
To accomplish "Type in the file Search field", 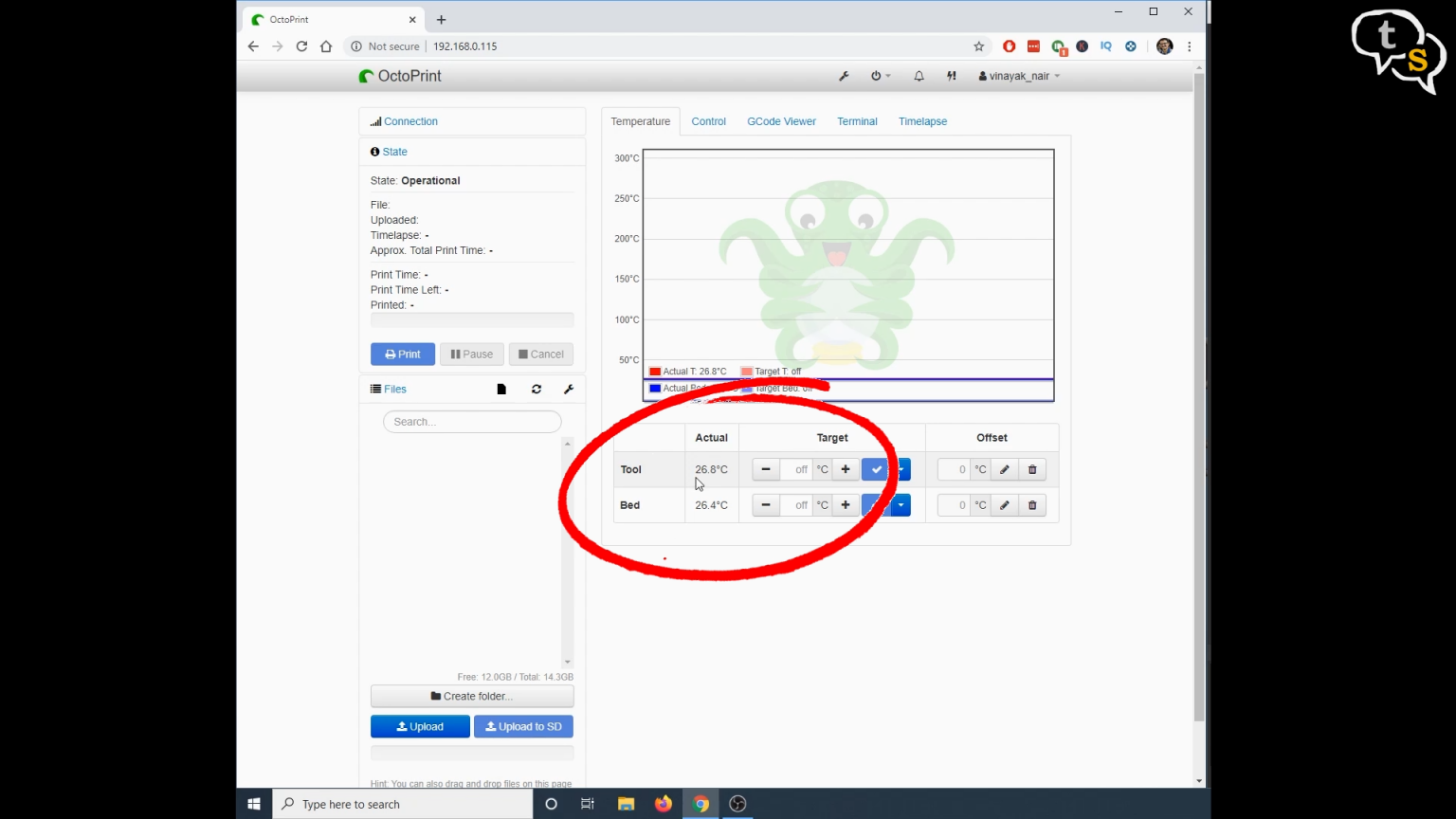I will [x=471, y=421].
